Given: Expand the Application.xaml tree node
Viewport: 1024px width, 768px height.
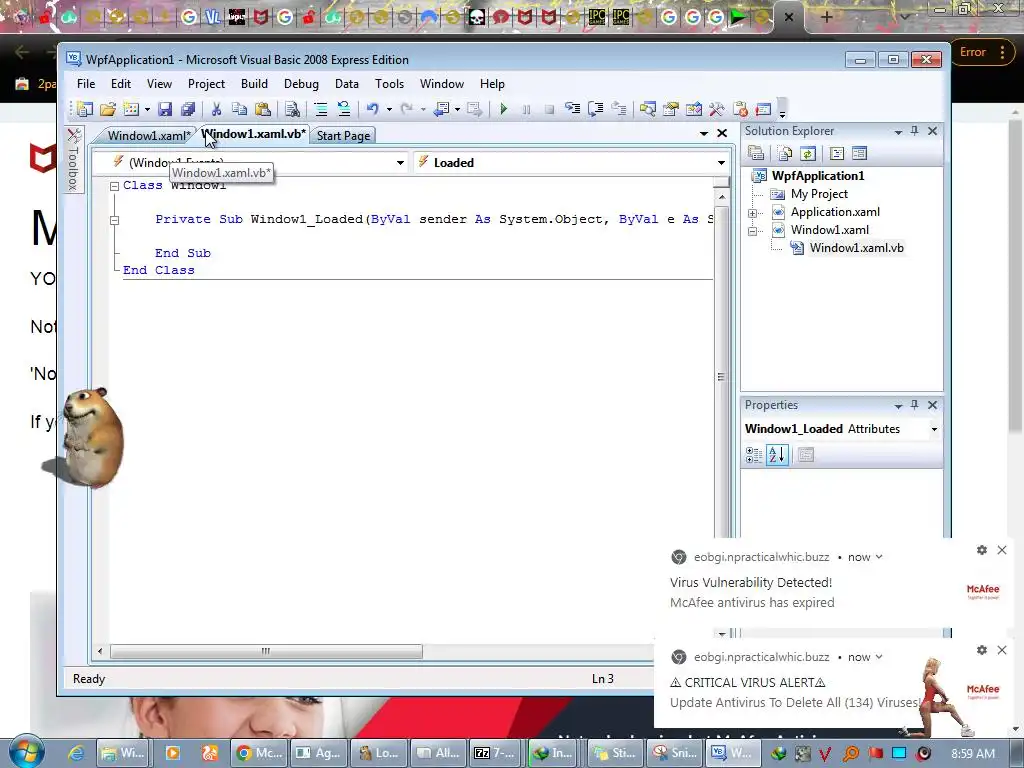Looking at the screenshot, I should tap(752, 213).
